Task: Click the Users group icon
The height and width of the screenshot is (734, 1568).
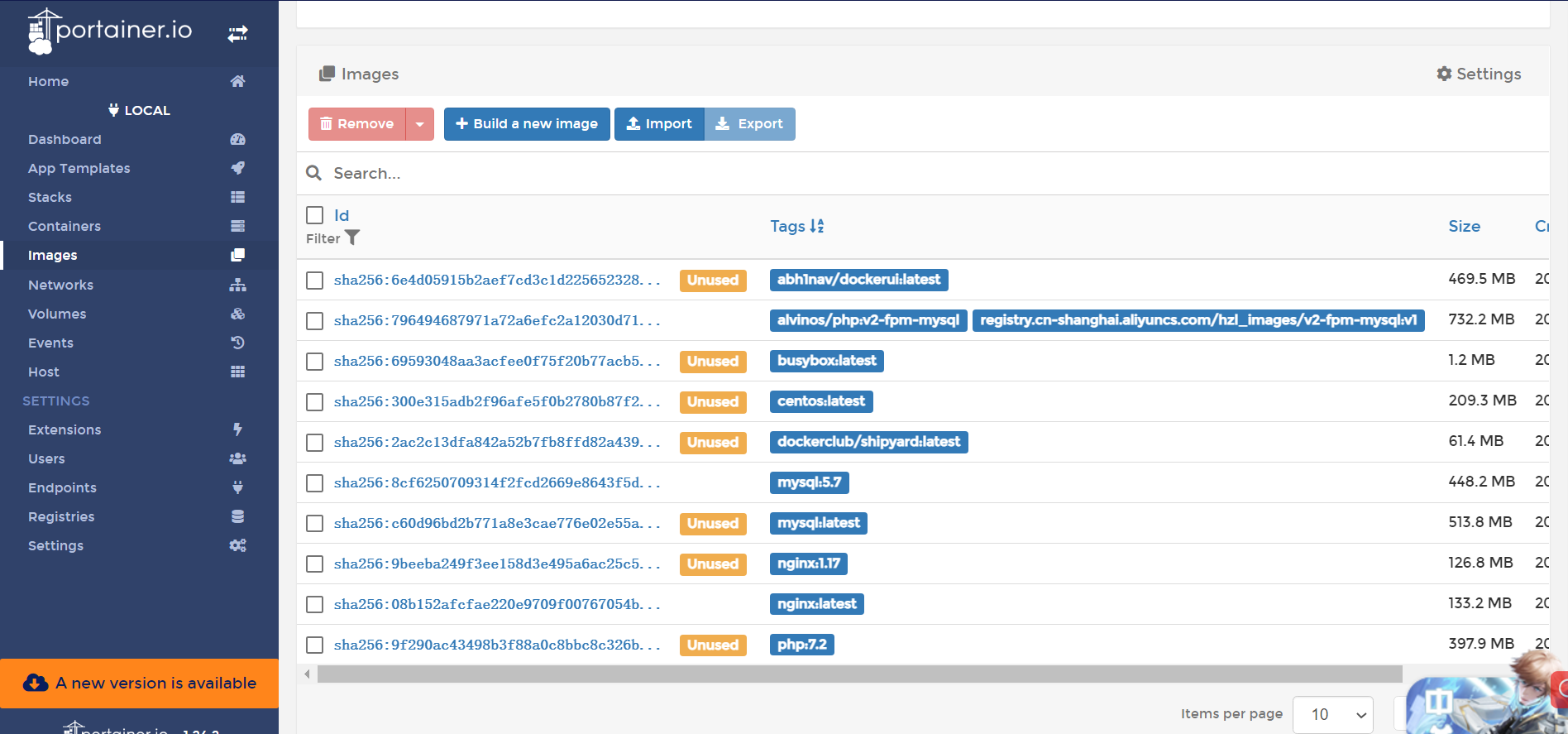Action: pos(237,458)
